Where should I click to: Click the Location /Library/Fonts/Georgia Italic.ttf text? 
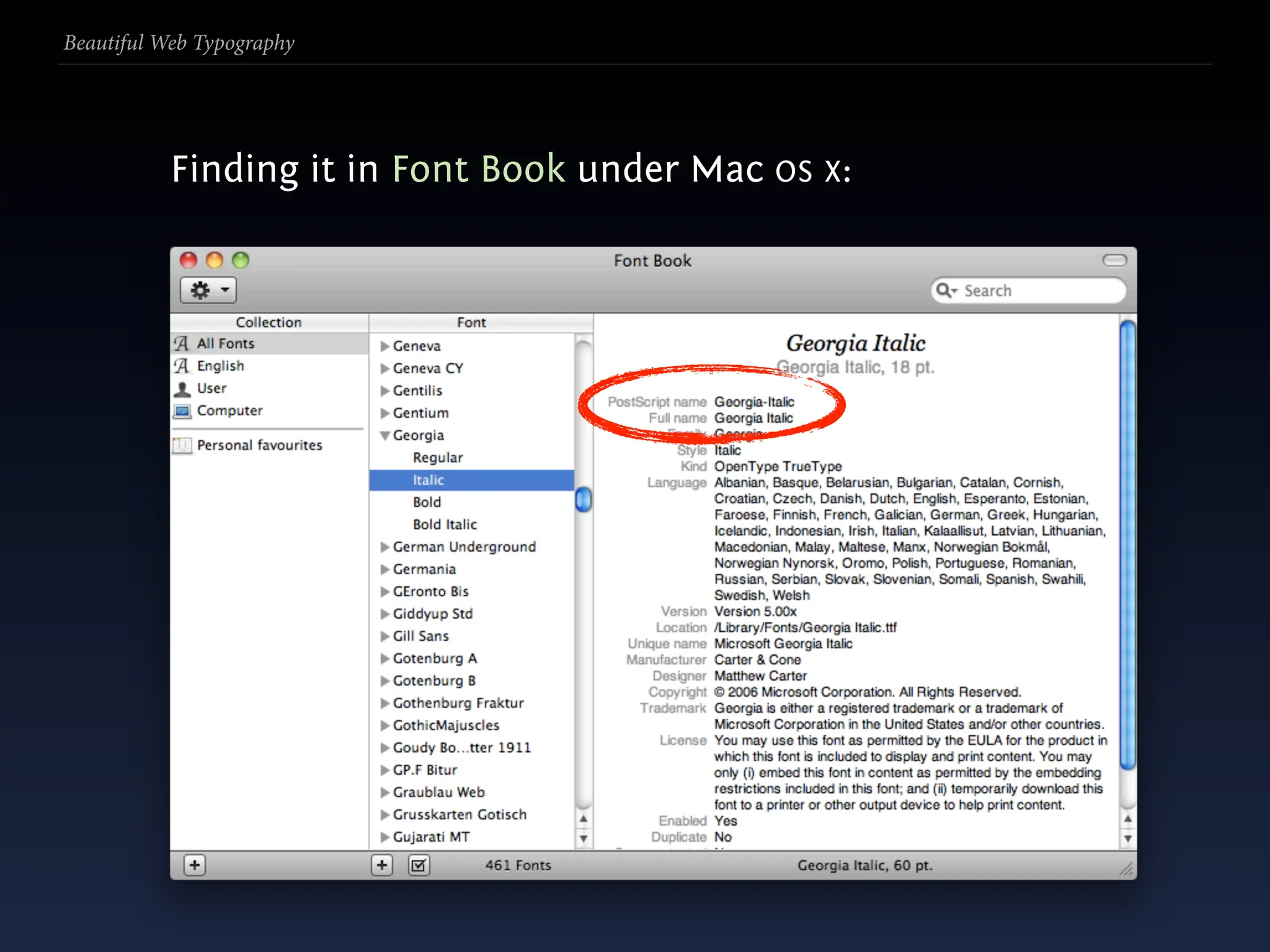[806, 628]
